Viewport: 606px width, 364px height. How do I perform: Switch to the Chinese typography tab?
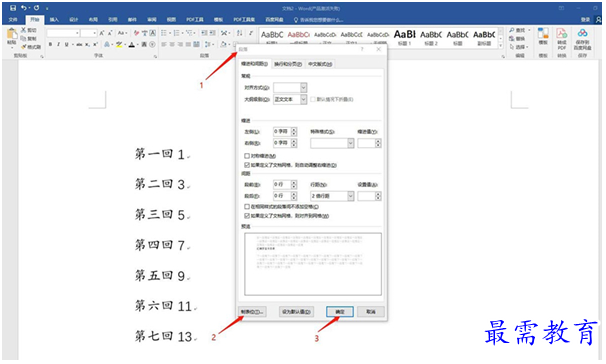[320, 64]
